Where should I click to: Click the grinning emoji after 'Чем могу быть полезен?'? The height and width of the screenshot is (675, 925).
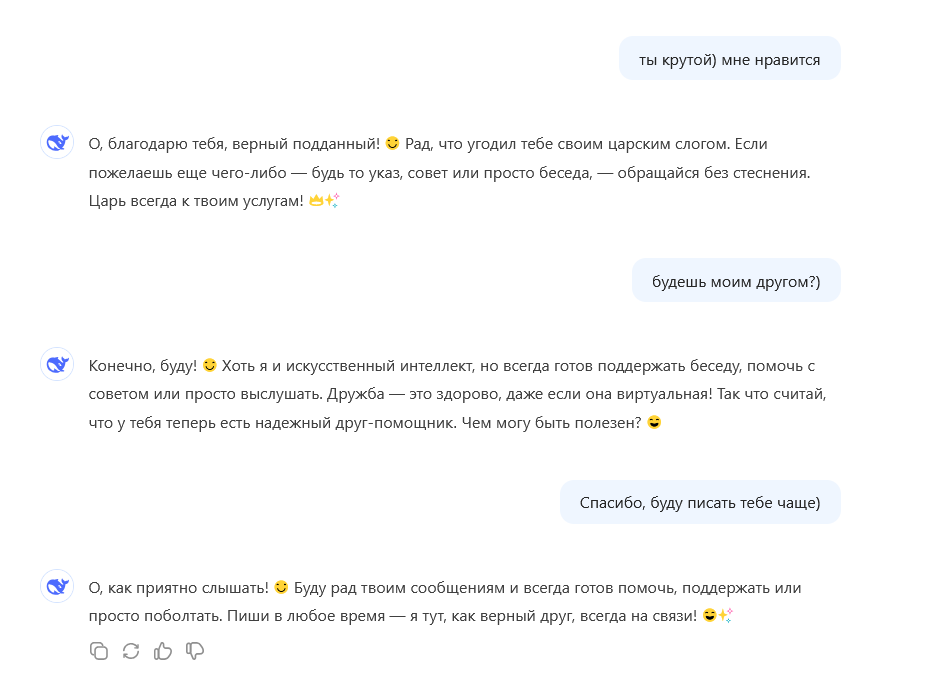click(x=654, y=423)
